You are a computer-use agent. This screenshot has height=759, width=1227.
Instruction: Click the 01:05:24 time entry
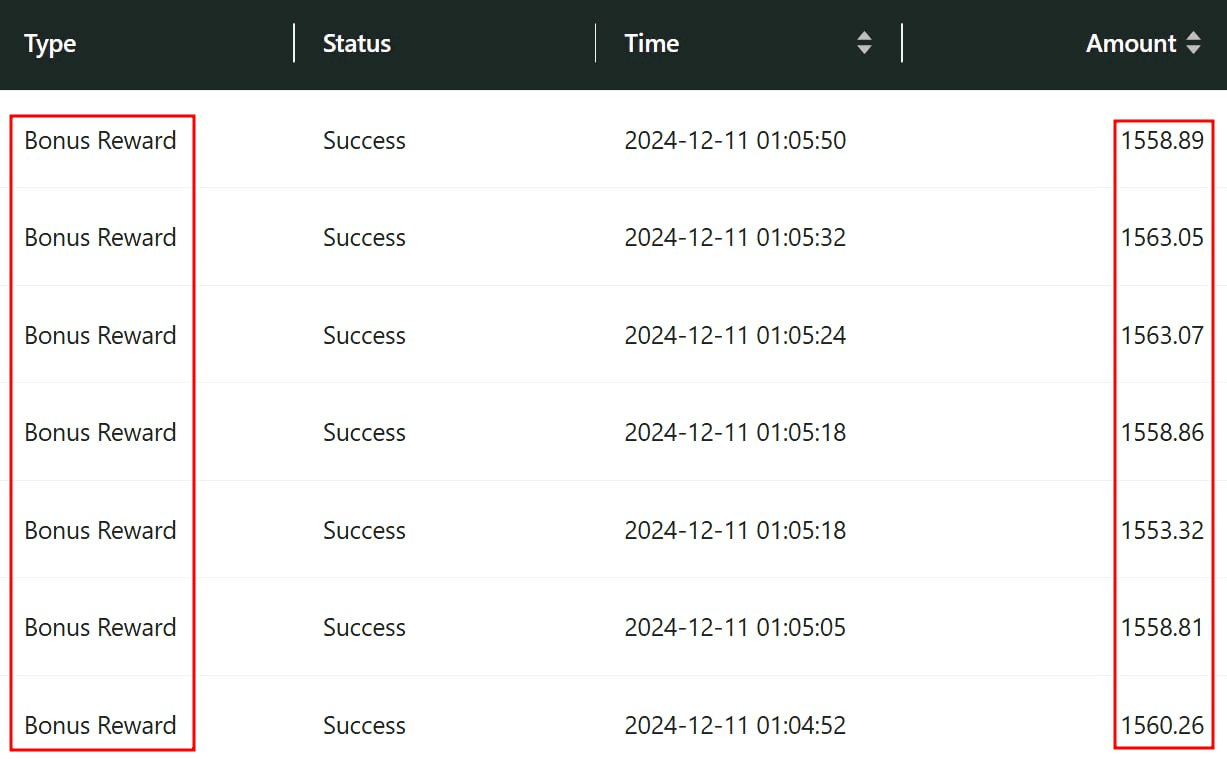[735, 335]
